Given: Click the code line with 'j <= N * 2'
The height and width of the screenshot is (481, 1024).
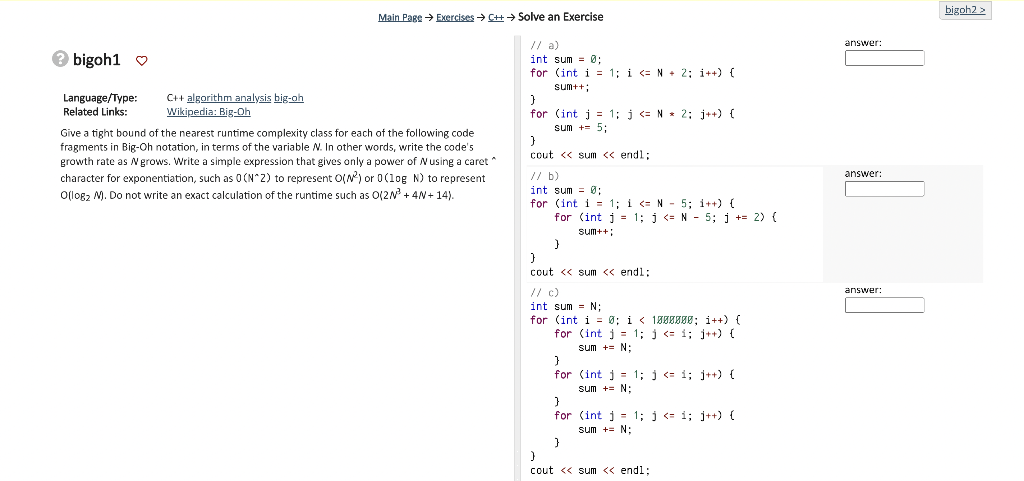Looking at the screenshot, I should point(632,114).
